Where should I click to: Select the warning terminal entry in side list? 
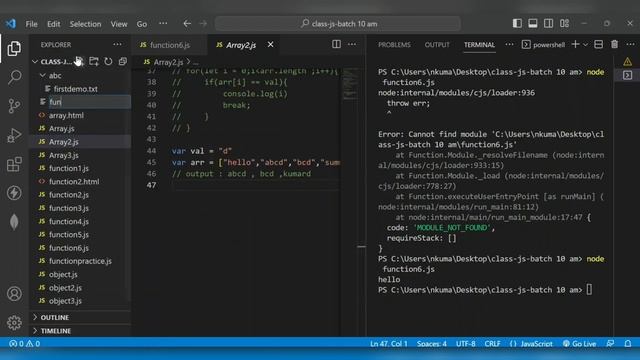coord(627,62)
